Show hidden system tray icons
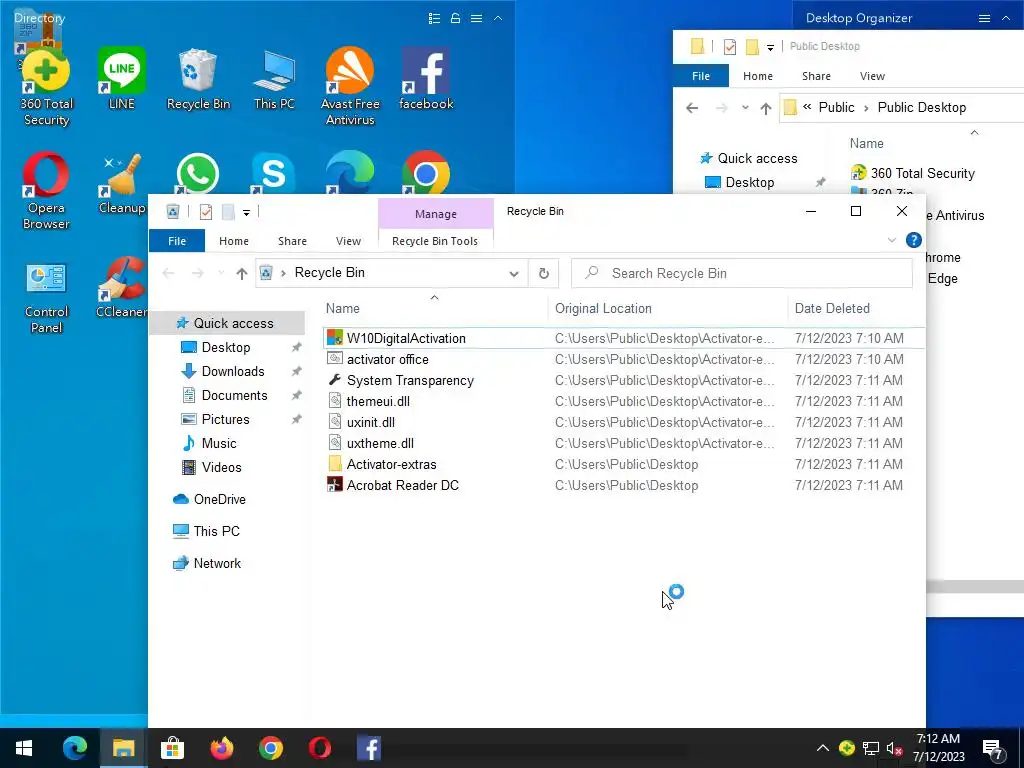1024x768 pixels. click(x=823, y=748)
